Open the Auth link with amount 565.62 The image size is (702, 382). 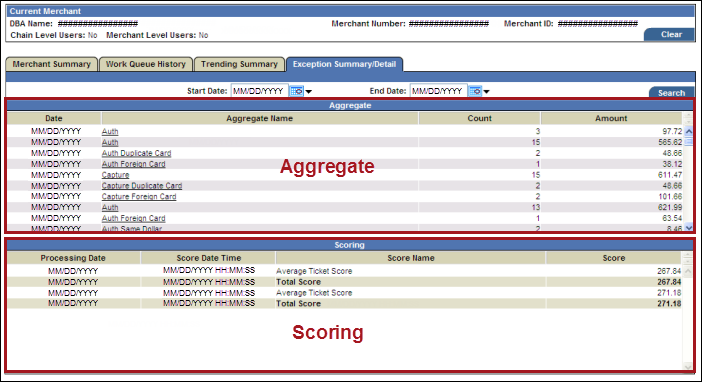point(110,142)
